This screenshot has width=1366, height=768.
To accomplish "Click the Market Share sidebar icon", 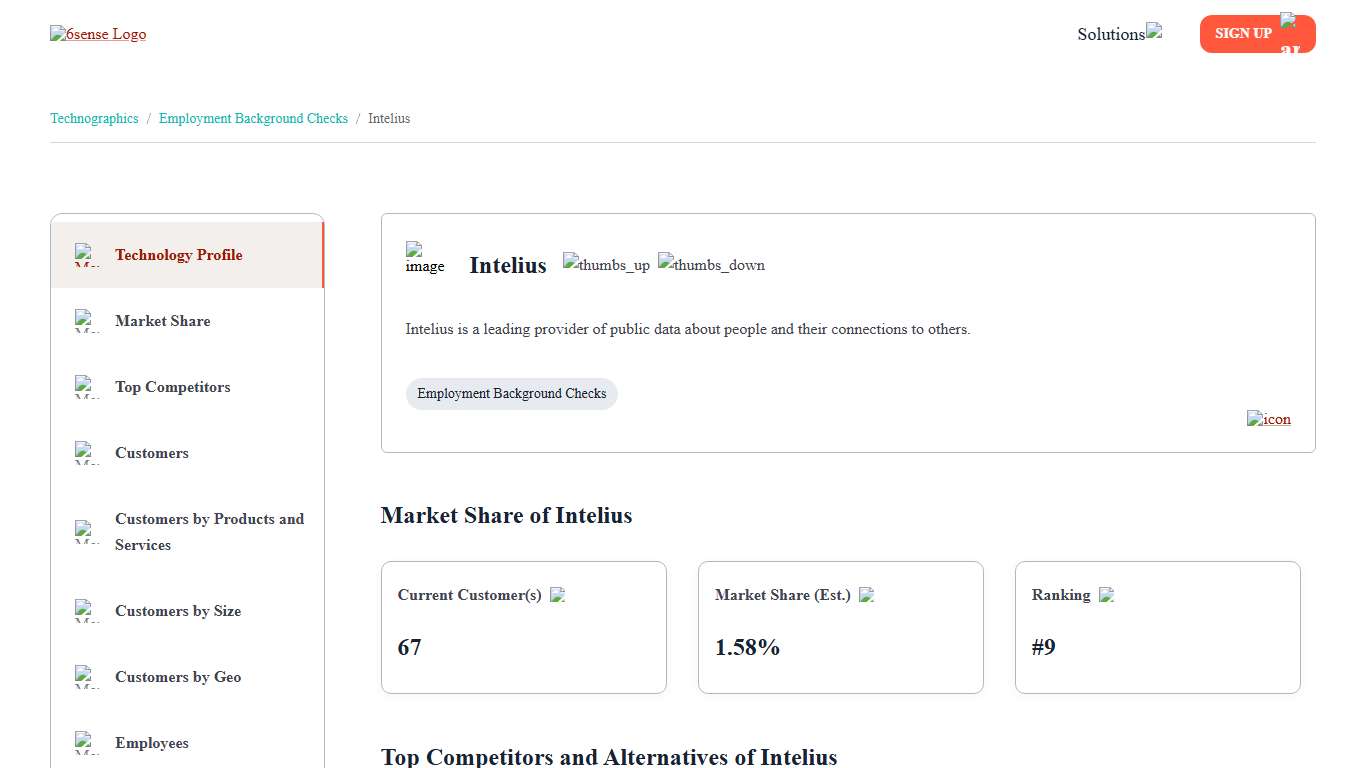I will [86, 321].
